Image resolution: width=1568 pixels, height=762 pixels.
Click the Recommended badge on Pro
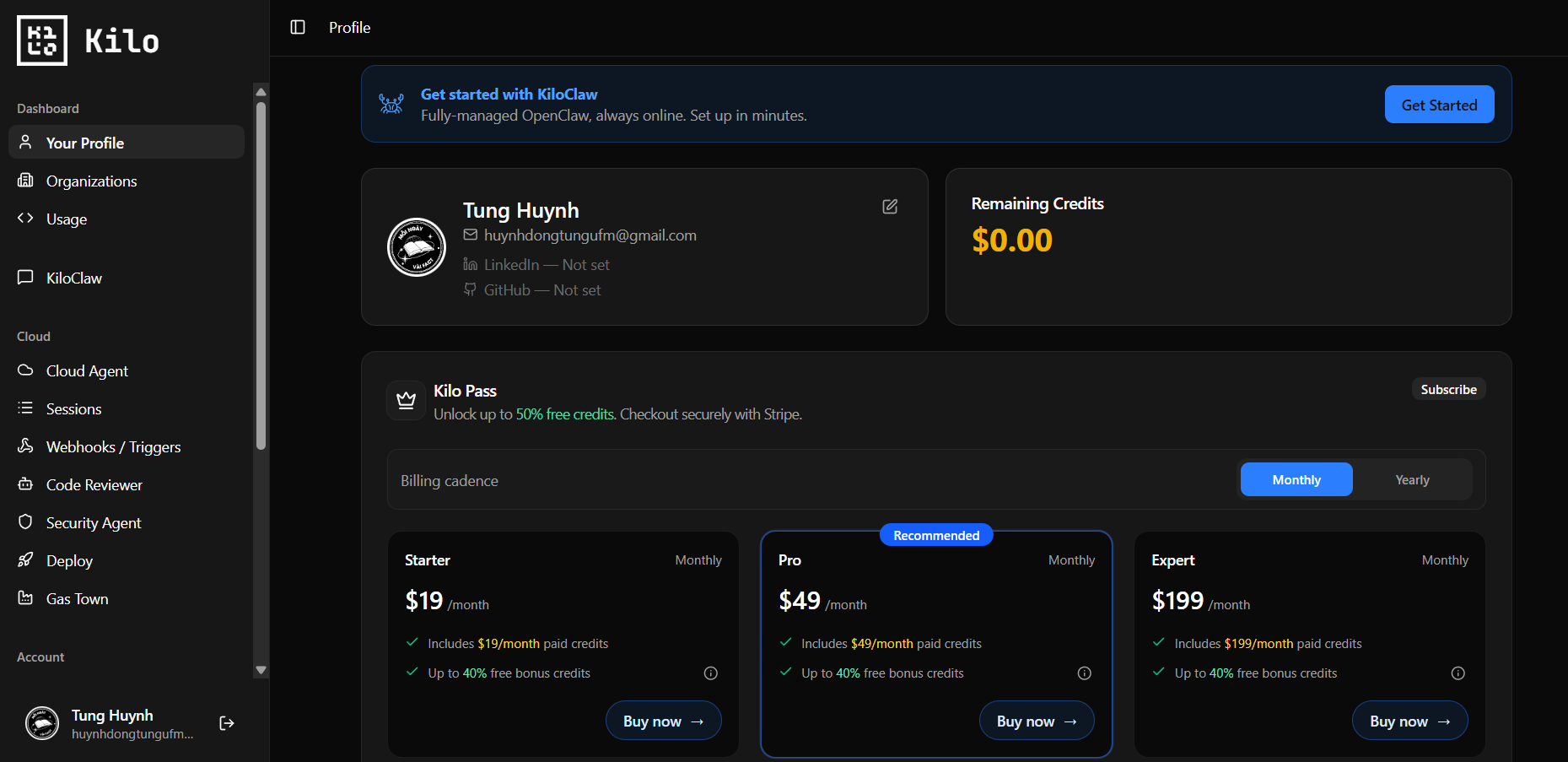[936, 535]
